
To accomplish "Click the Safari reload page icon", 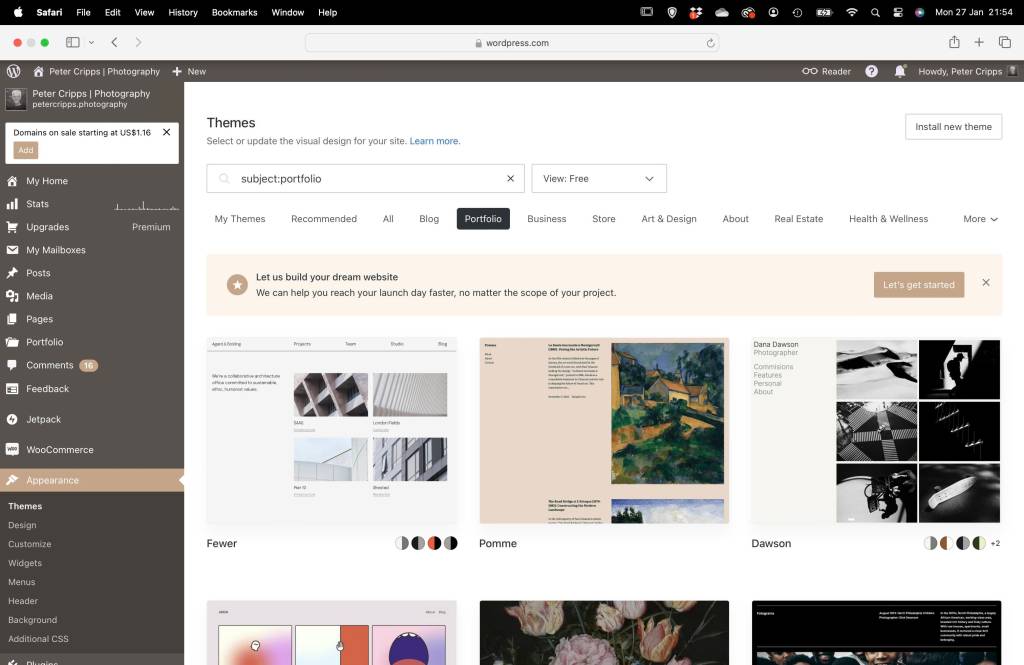I will coord(710,43).
